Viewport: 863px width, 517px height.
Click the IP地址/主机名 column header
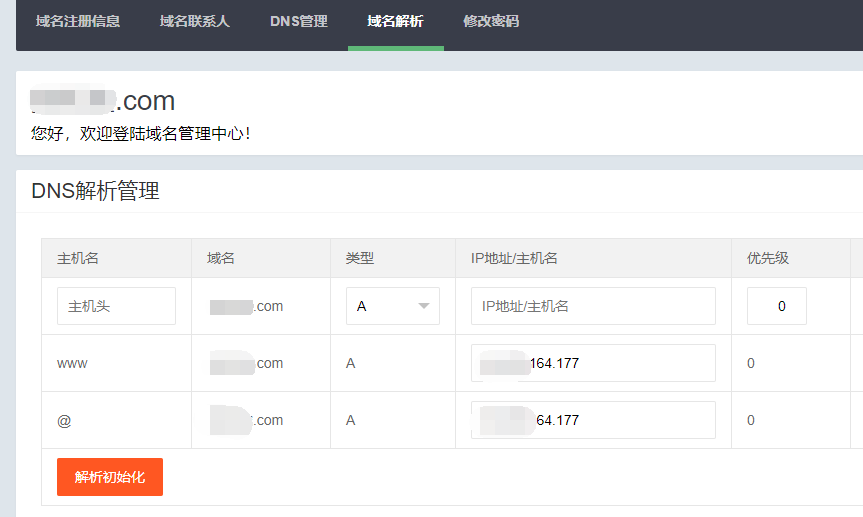514,258
